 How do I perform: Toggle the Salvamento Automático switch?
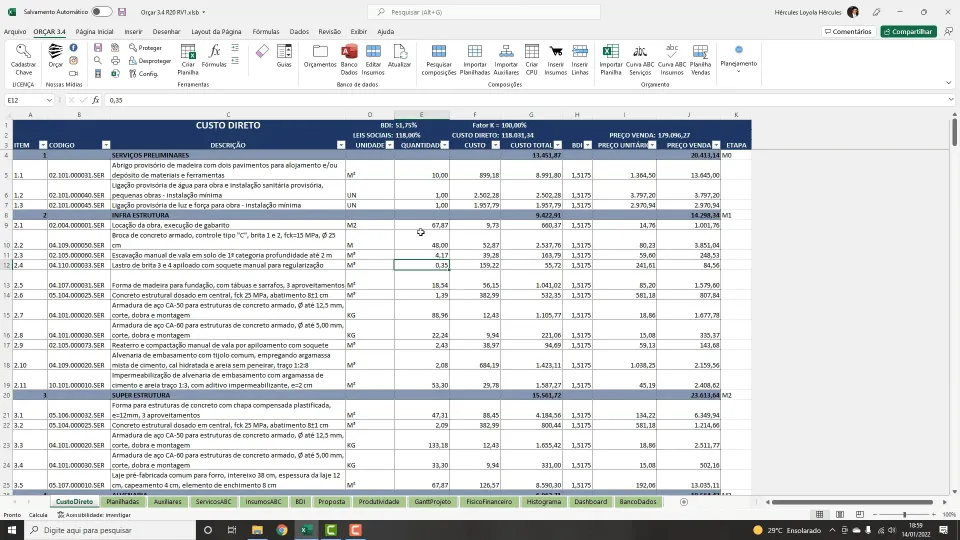[x=102, y=12]
